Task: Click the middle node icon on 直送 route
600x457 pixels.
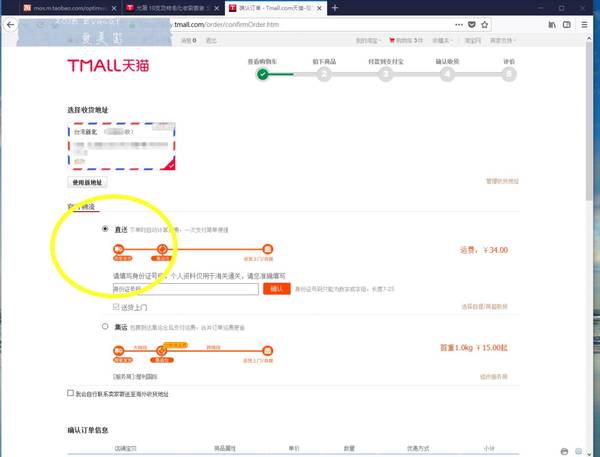Action: (162, 249)
